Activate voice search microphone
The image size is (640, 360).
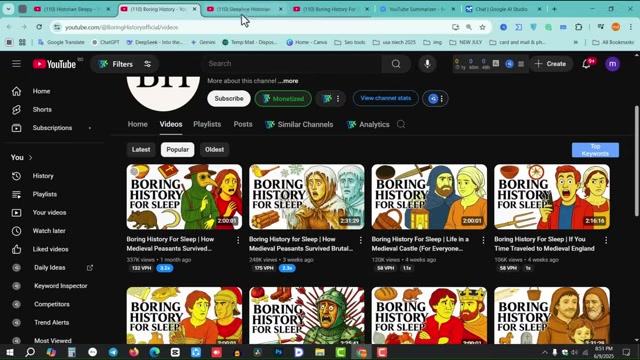pyautogui.click(x=427, y=64)
